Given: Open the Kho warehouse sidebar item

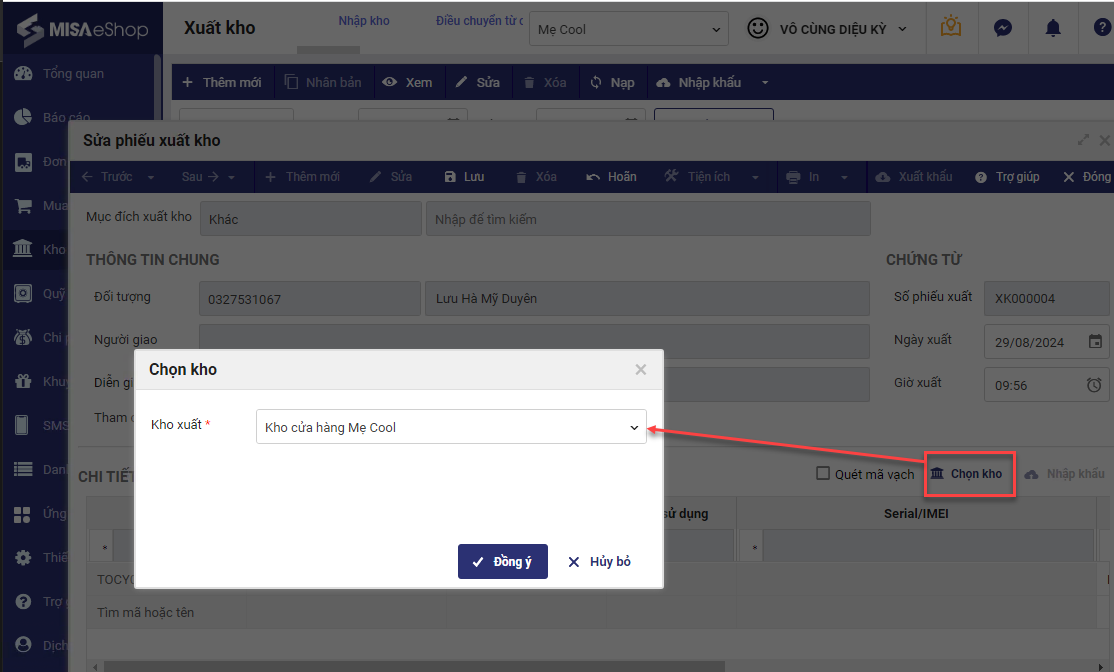Looking at the screenshot, I should (x=39, y=249).
